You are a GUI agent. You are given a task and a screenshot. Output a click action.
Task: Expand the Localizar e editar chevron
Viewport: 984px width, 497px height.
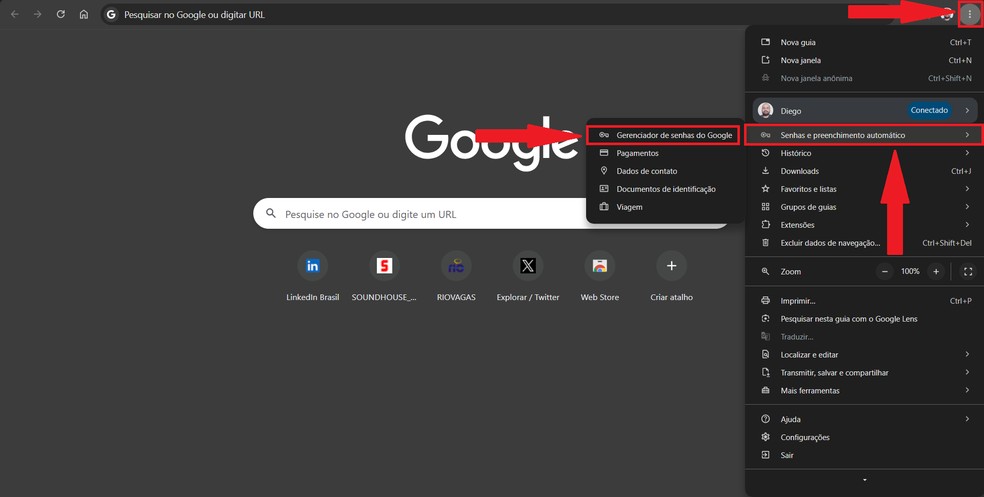pos(967,355)
